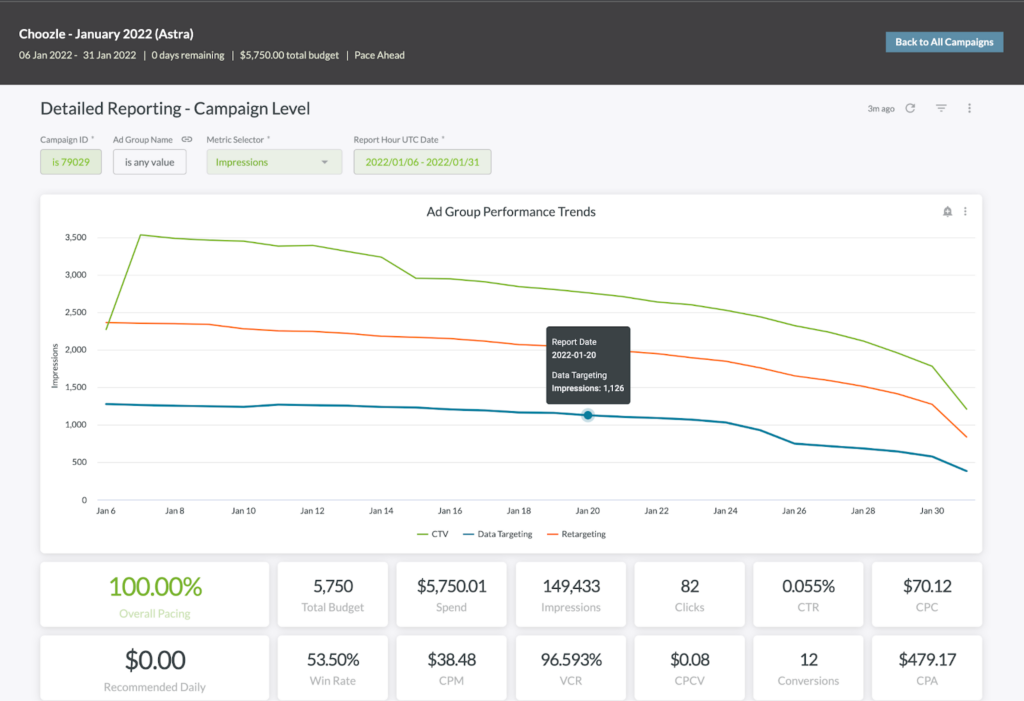Click the 82 Clicks value
1024x701 pixels.
pyautogui.click(x=690, y=587)
